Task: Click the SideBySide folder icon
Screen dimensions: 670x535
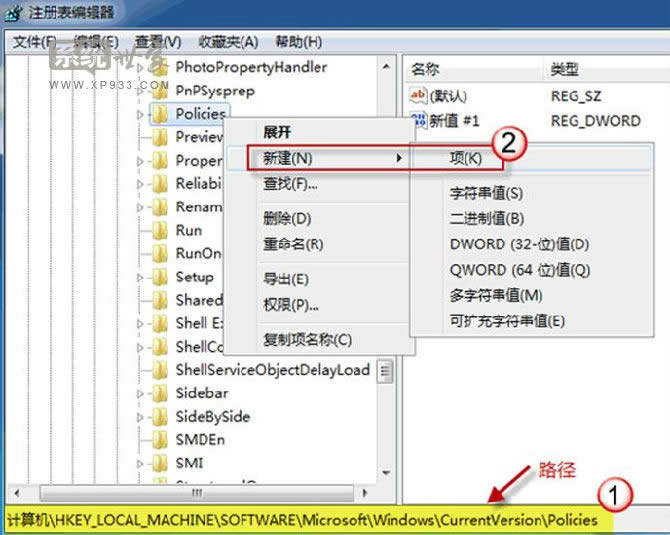Action: (159, 416)
